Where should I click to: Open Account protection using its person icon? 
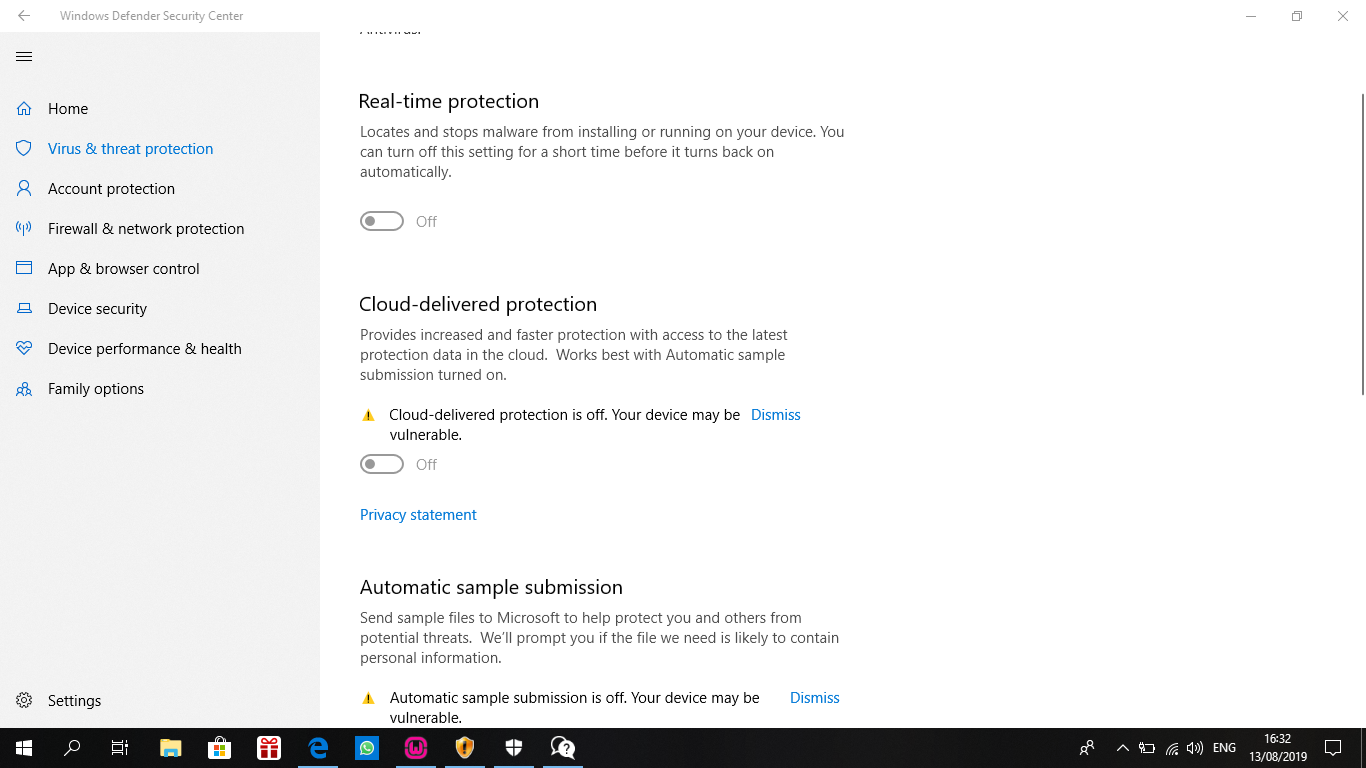point(24,188)
